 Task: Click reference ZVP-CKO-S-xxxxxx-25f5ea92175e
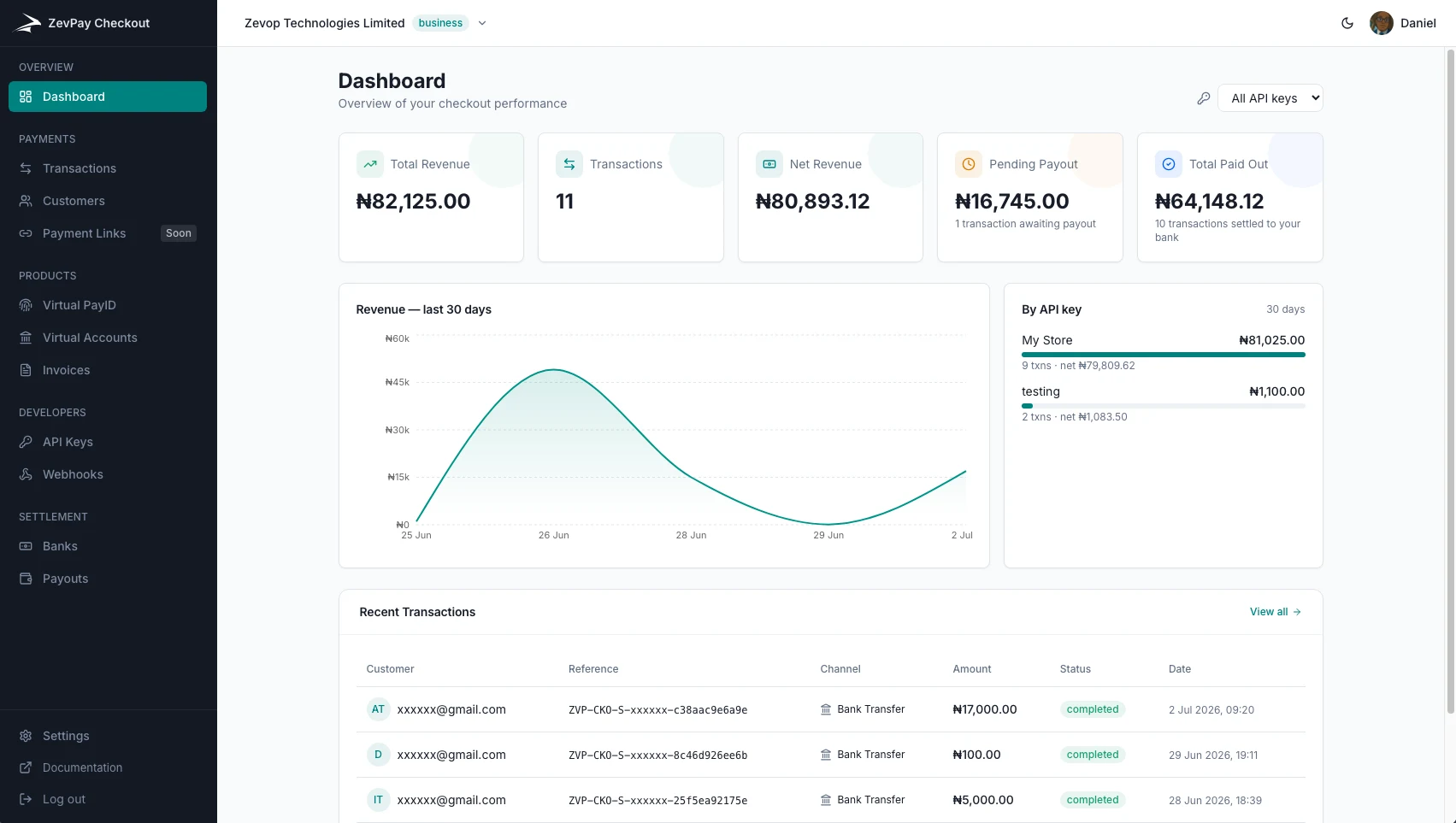point(658,801)
